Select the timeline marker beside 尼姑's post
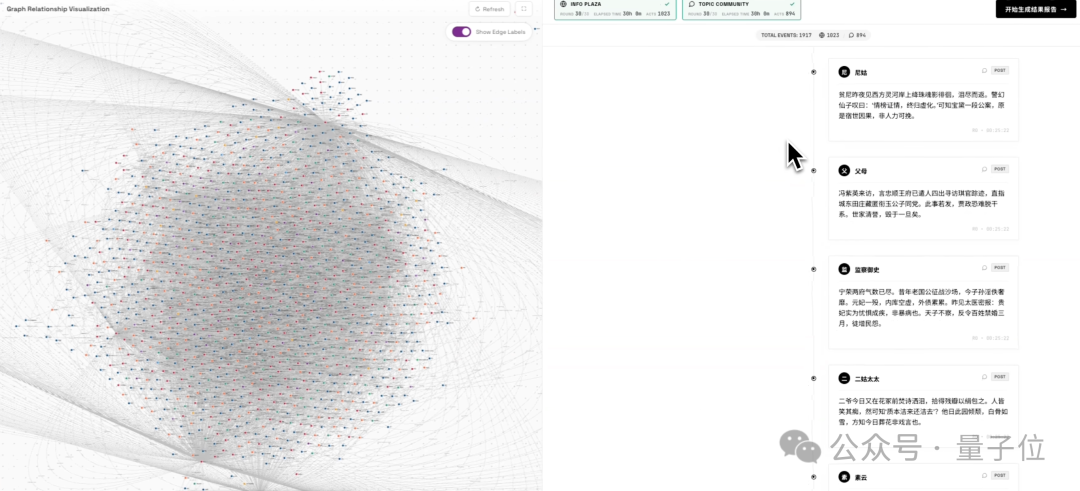Viewport: 1080px width, 491px height. point(813,72)
